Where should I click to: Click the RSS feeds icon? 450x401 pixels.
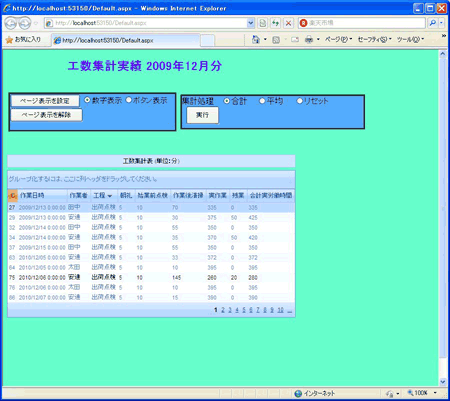(x=276, y=40)
